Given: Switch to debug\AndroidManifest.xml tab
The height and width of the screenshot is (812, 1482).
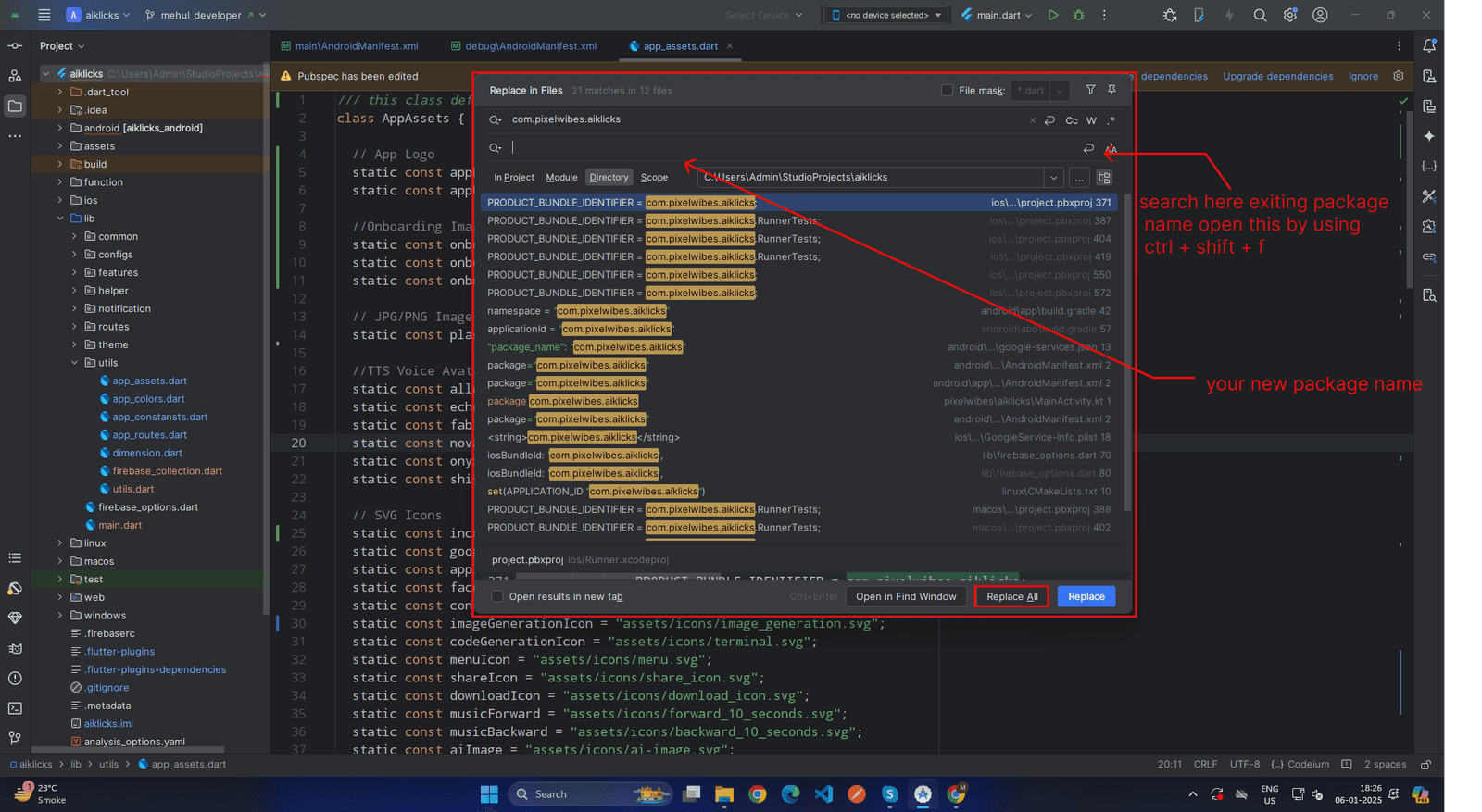Looking at the screenshot, I should click(530, 46).
